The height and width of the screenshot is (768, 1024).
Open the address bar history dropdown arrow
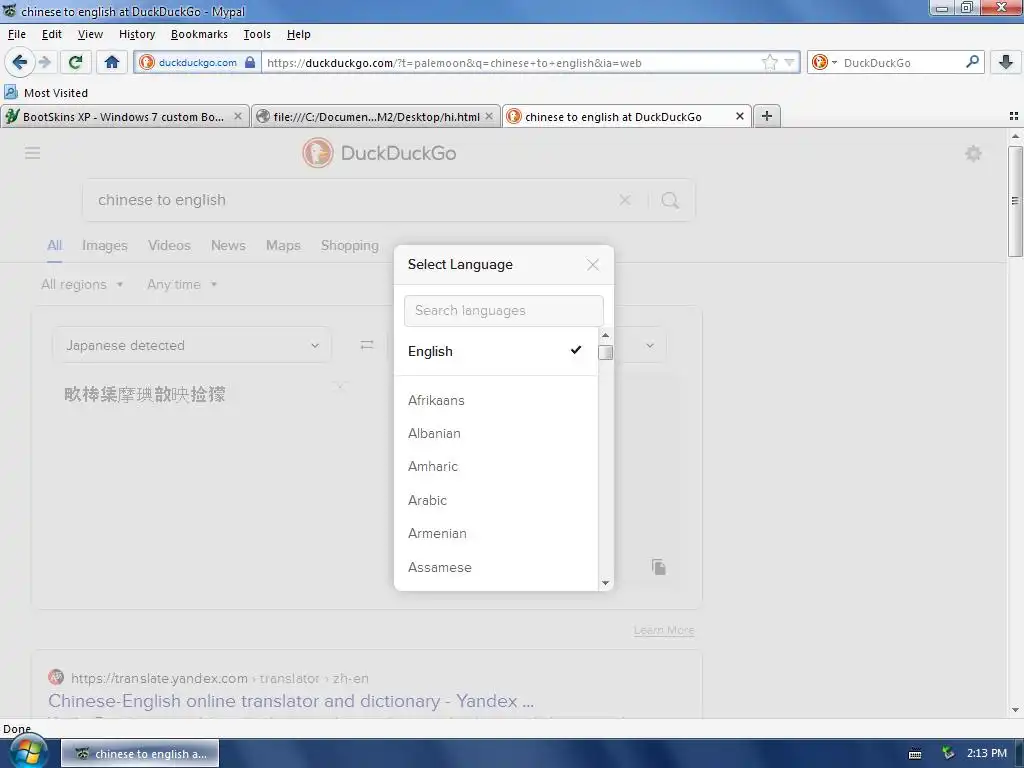click(790, 63)
